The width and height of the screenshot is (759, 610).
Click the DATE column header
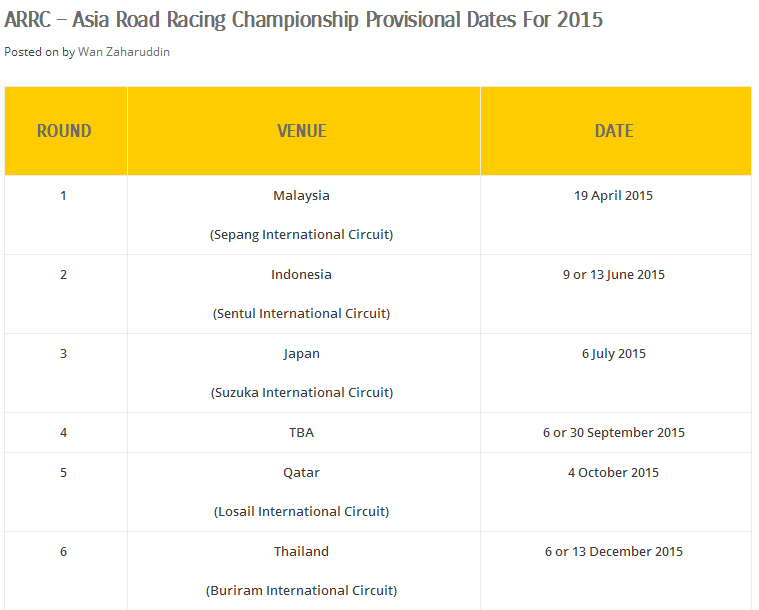coord(614,131)
